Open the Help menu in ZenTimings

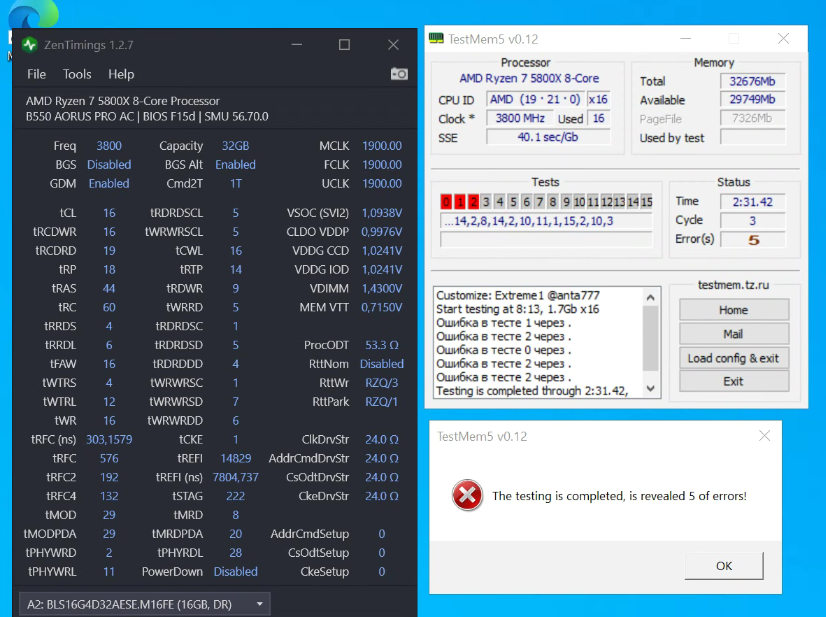(121, 74)
